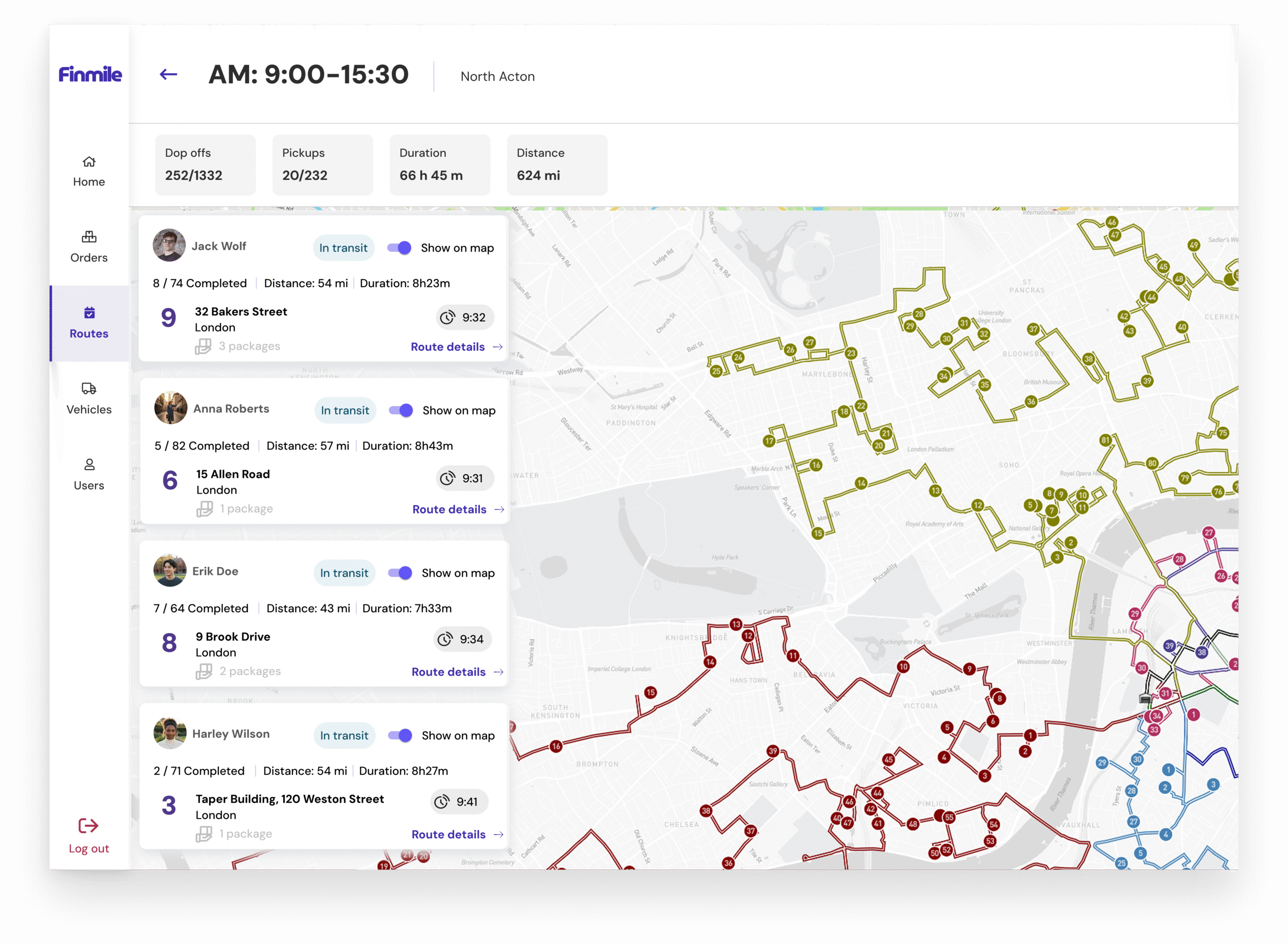The height and width of the screenshot is (944, 1288).
Task: Click the In transit badge for Anna Roberts
Action: 345,410
